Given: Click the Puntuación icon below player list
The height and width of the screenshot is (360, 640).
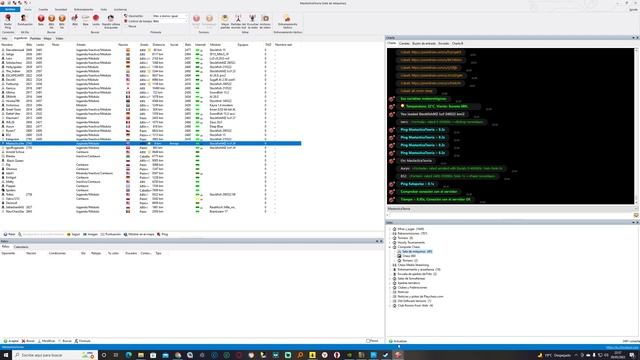Looking at the screenshot, I should tap(111, 234).
